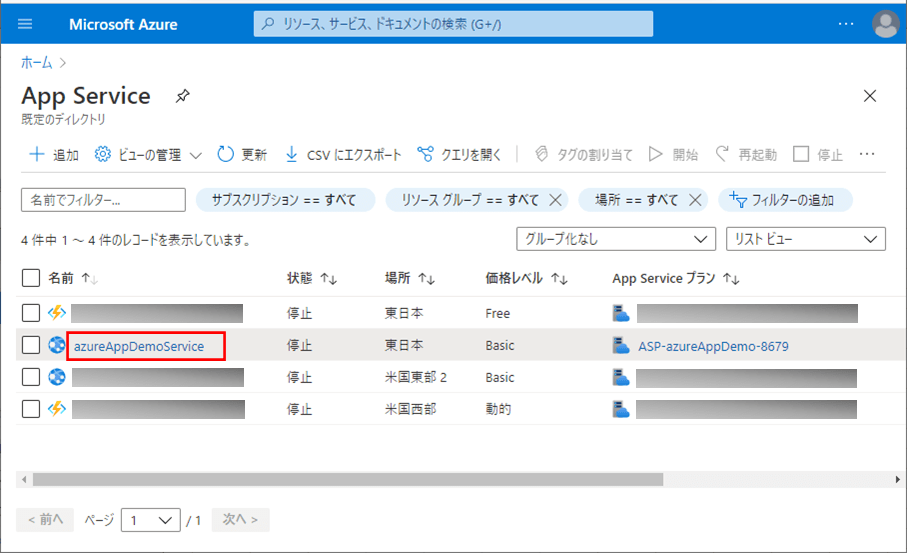This screenshot has width=907, height=553.
Task: Open the toolbar overflow ellipsis menu
Action: [x=867, y=154]
